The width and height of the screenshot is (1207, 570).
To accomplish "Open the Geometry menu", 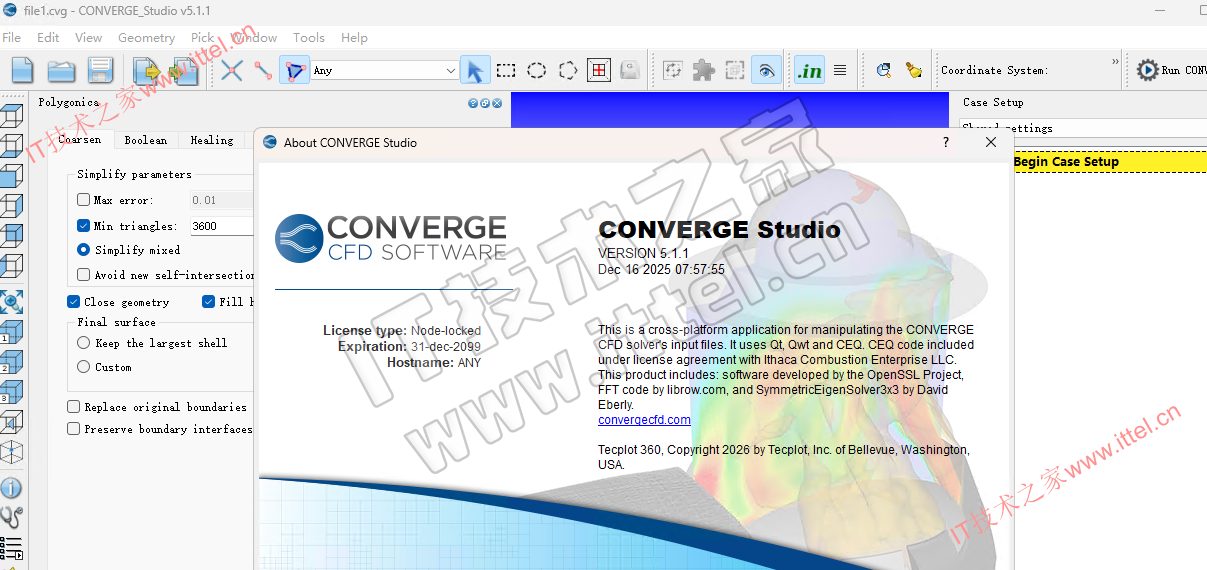I will pyautogui.click(x=146, y=37).
